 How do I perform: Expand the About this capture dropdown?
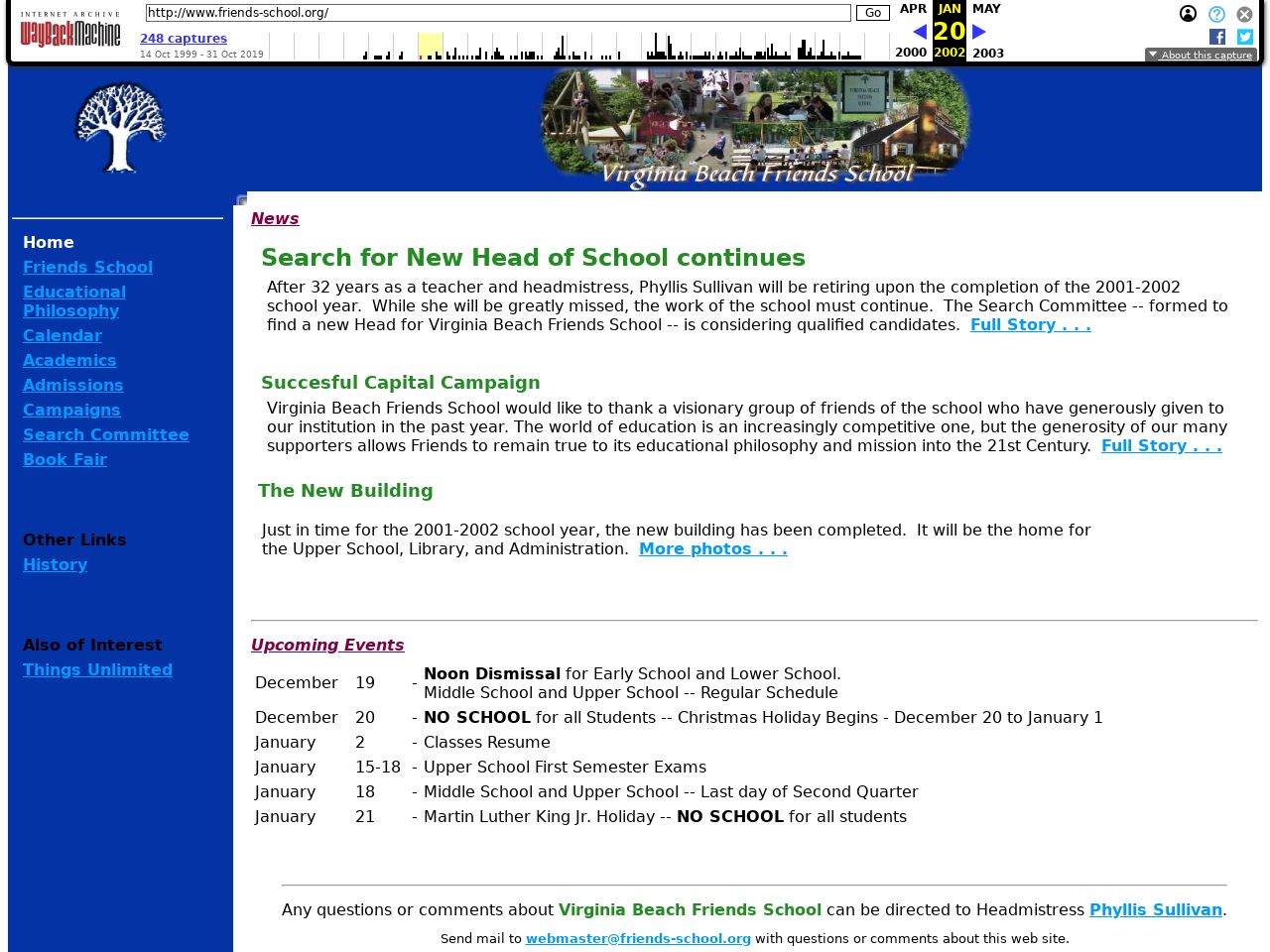click(1201, 56)
